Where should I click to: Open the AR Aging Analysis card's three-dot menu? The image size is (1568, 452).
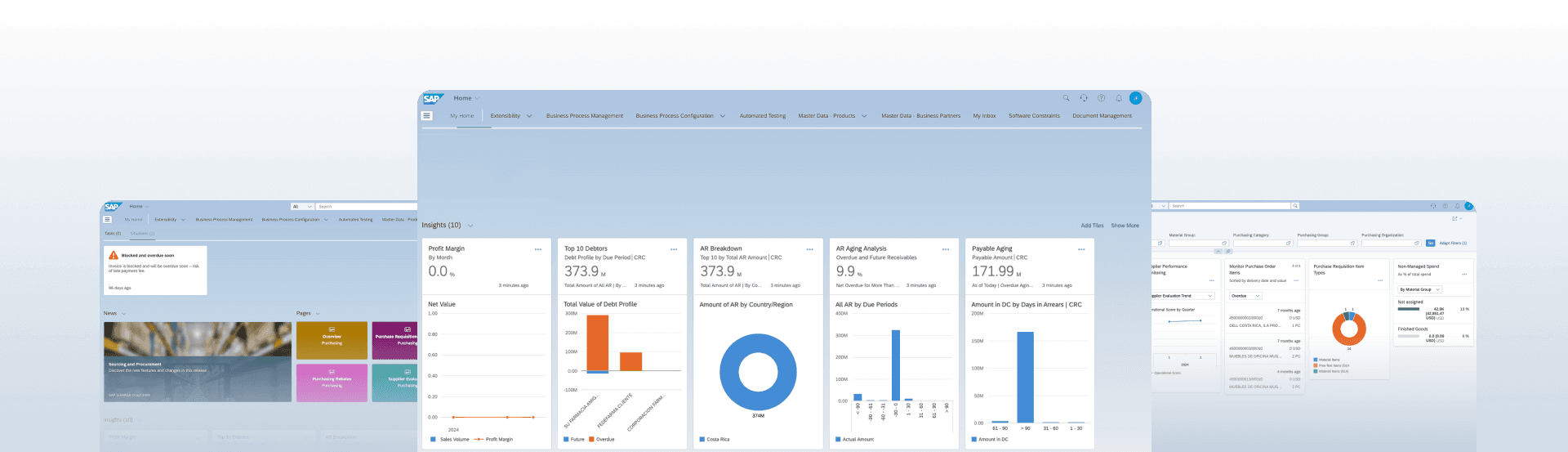[945, 249]
